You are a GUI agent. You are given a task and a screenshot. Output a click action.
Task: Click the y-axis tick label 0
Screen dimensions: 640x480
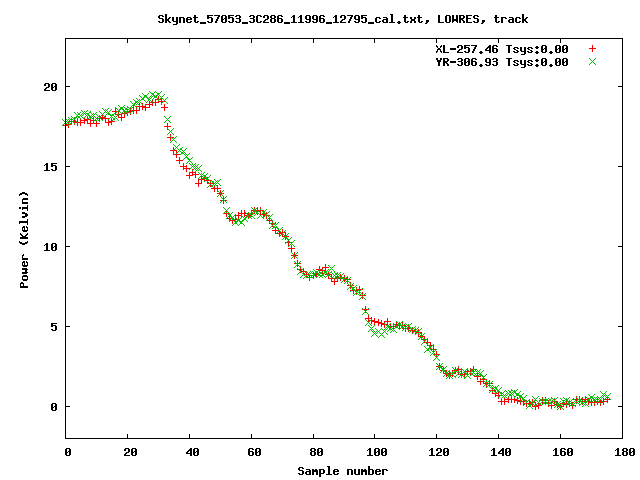point(54,407)
